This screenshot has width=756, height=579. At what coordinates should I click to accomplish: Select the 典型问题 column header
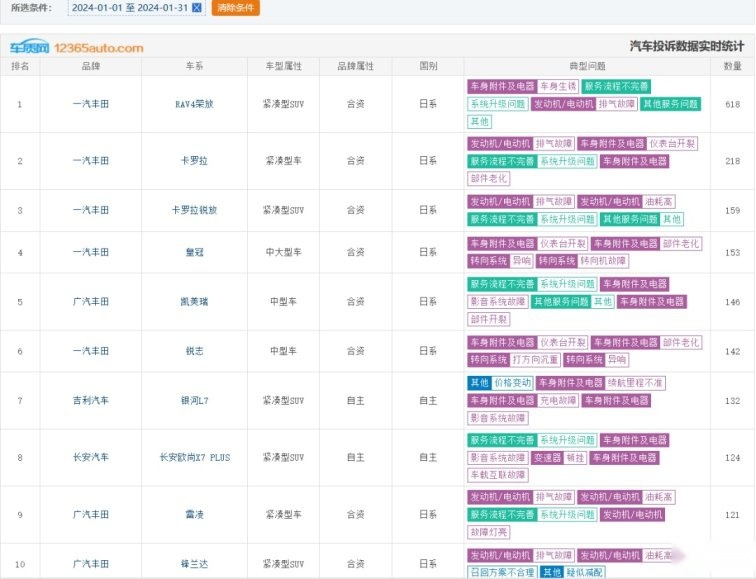[x=587, y=66]
